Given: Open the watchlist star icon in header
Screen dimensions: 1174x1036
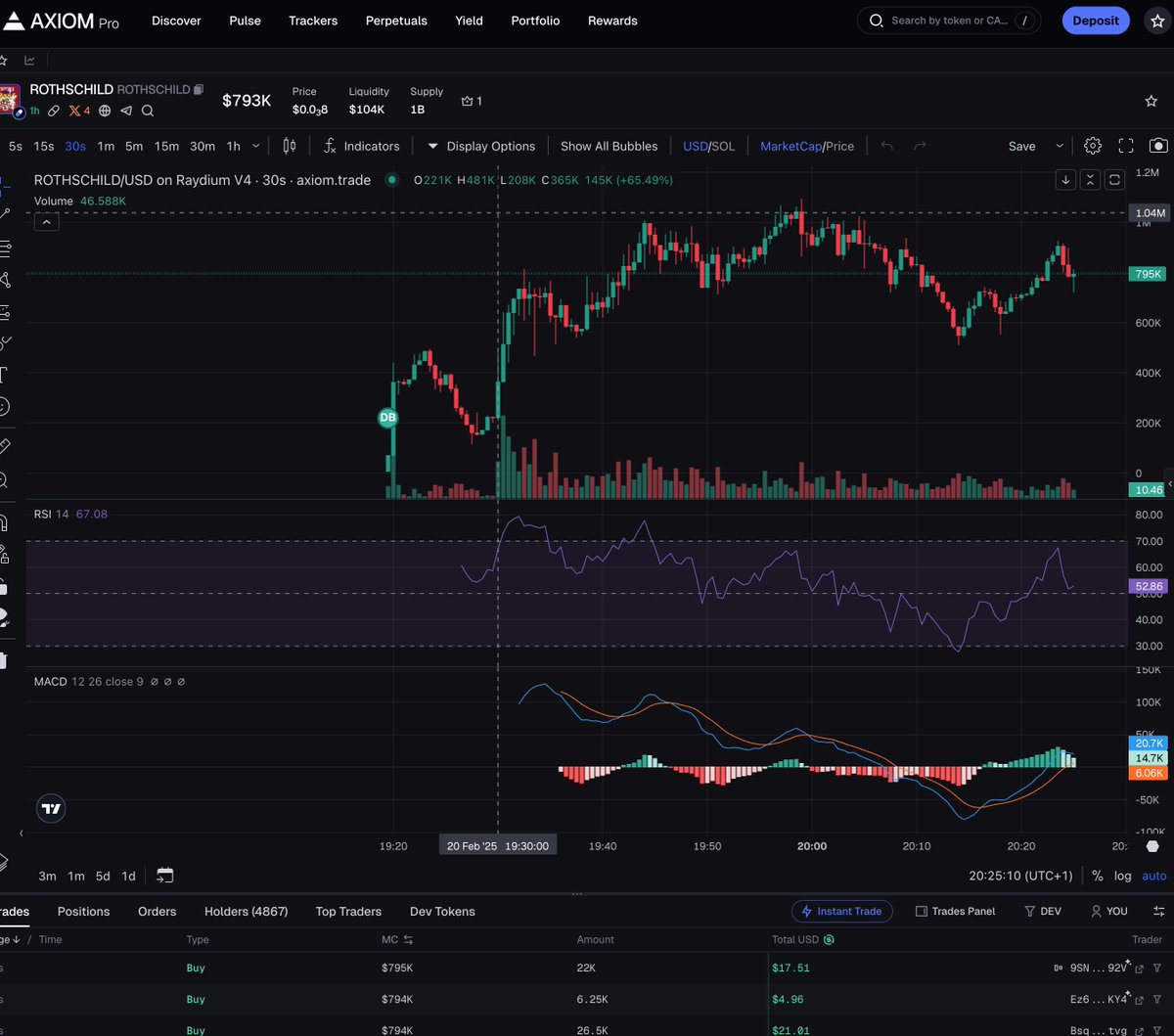Looking at the screenshot, I should tap(1157, 21).
